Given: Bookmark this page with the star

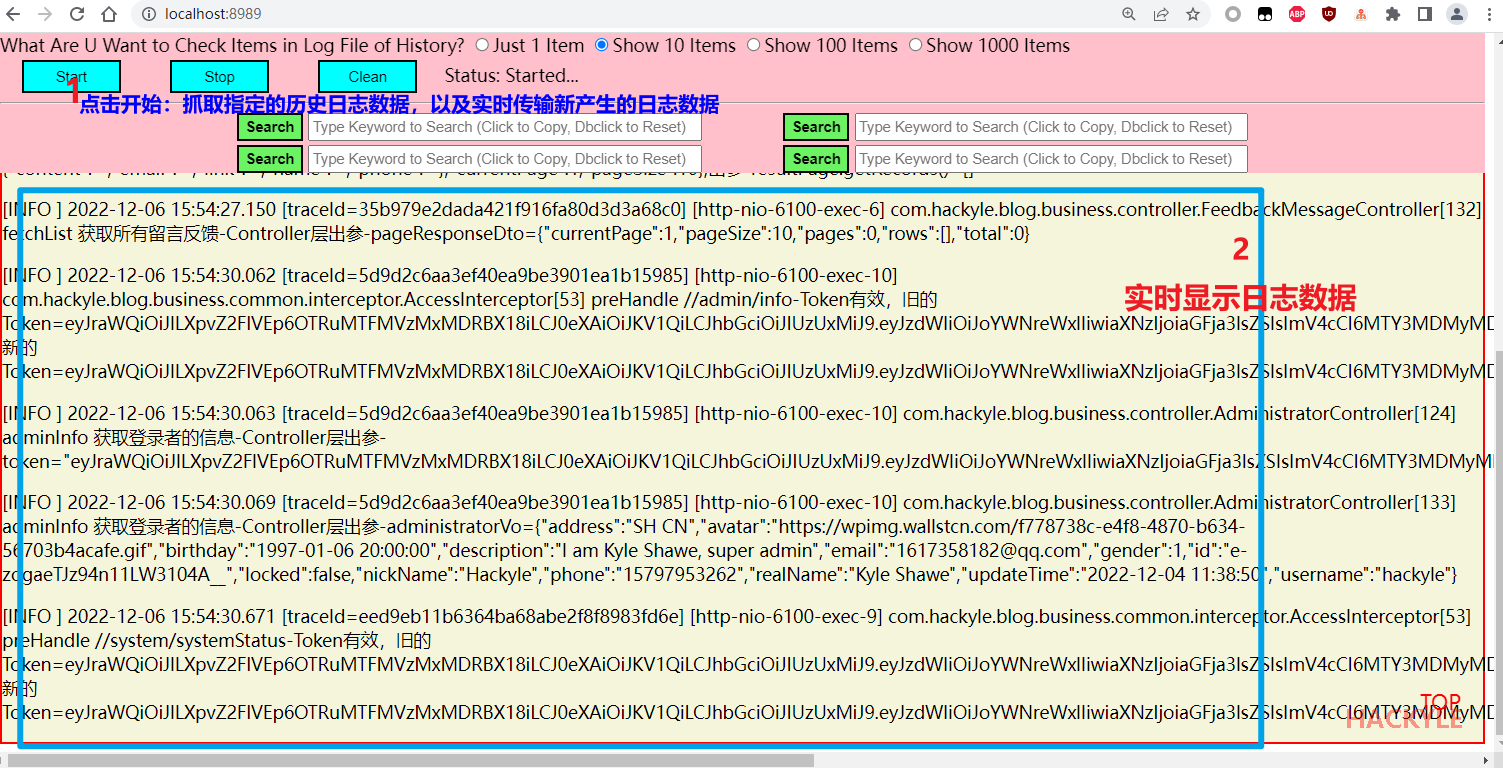Looking at the screenshot, I should click(1193, 14).
